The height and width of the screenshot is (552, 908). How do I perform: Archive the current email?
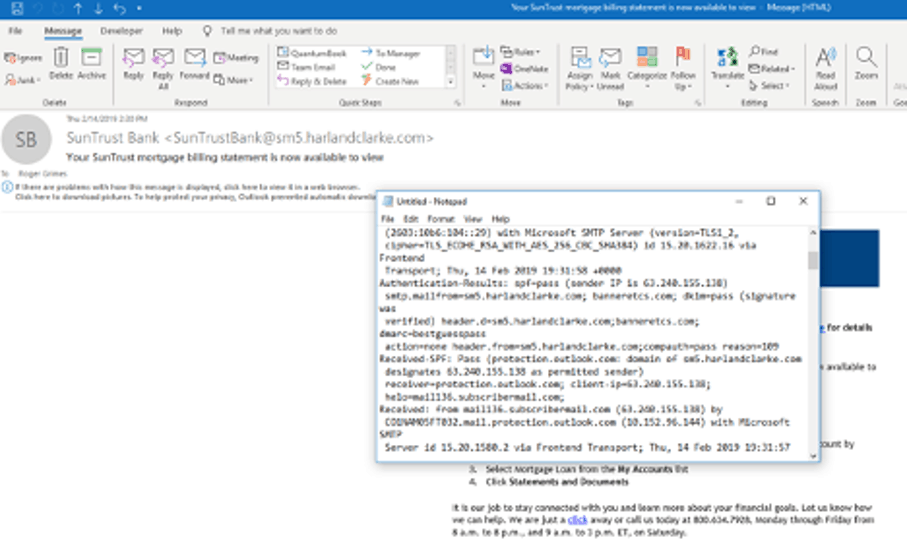coord(91,64)
